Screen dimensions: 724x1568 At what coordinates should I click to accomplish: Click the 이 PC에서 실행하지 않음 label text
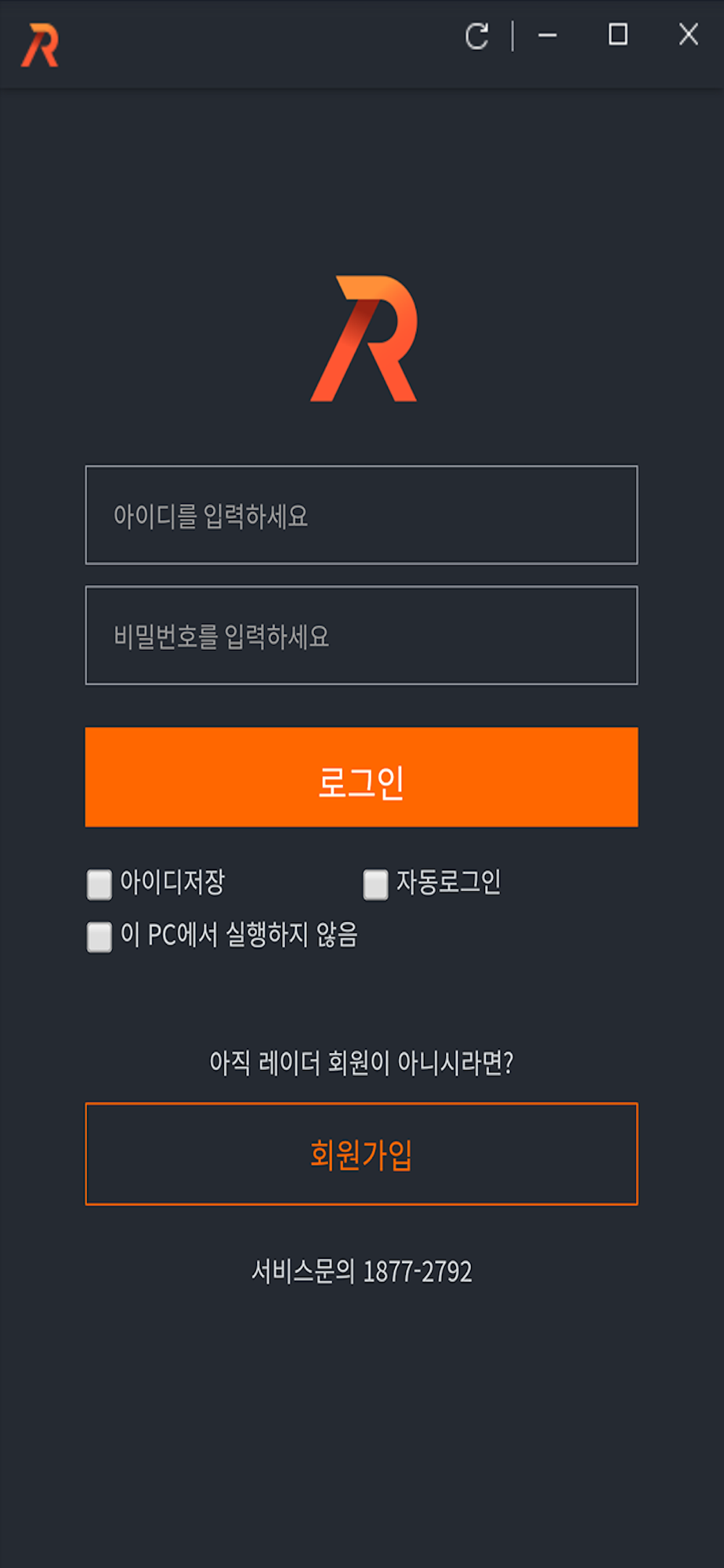click(239, 935)
